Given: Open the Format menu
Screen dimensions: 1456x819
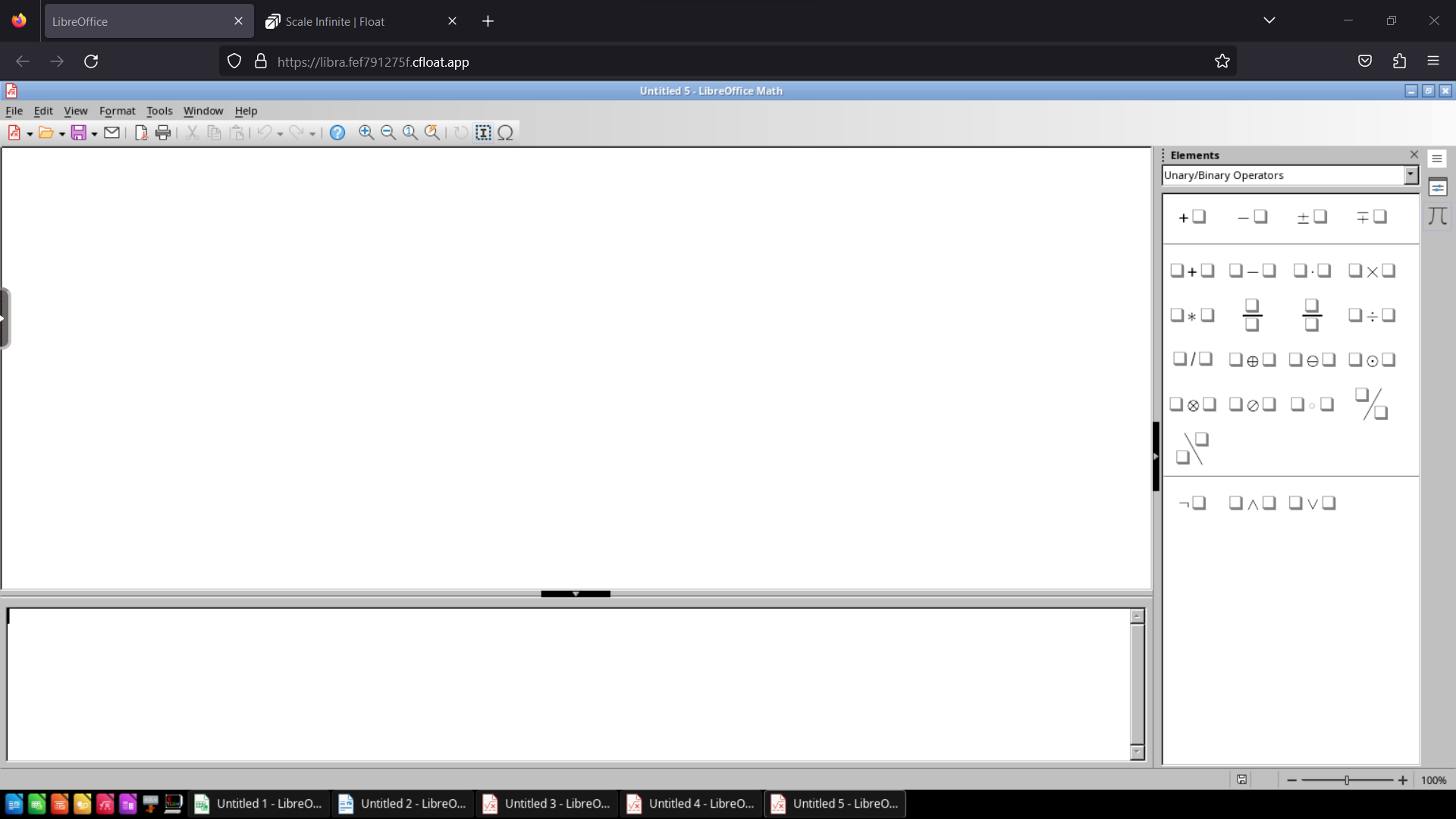Looking at the screenshot, I should coord(118,111).
